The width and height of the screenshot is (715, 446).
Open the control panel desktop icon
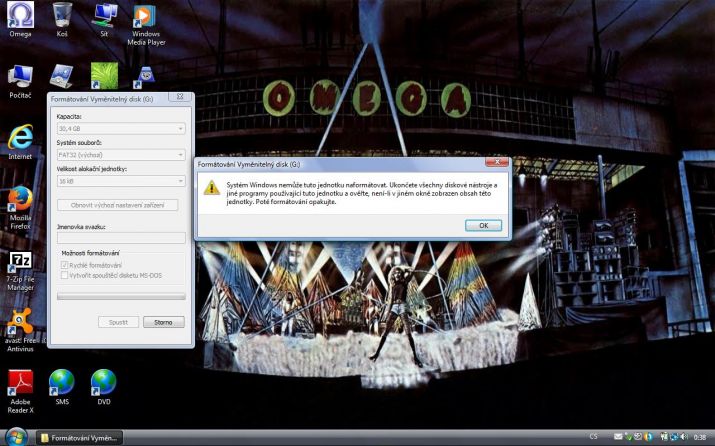pyautogui.click(x=62, y=76)
